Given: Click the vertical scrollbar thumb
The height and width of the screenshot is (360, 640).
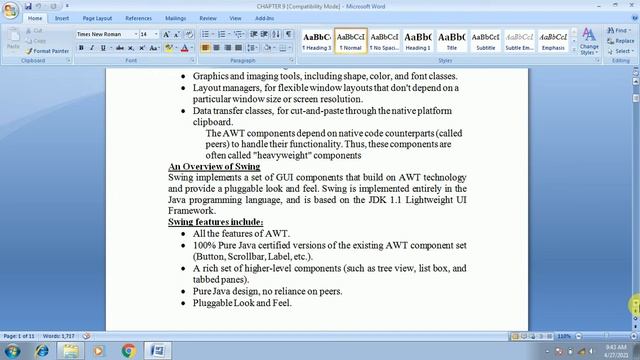Looking at the screenshot, I should [636, 98].
